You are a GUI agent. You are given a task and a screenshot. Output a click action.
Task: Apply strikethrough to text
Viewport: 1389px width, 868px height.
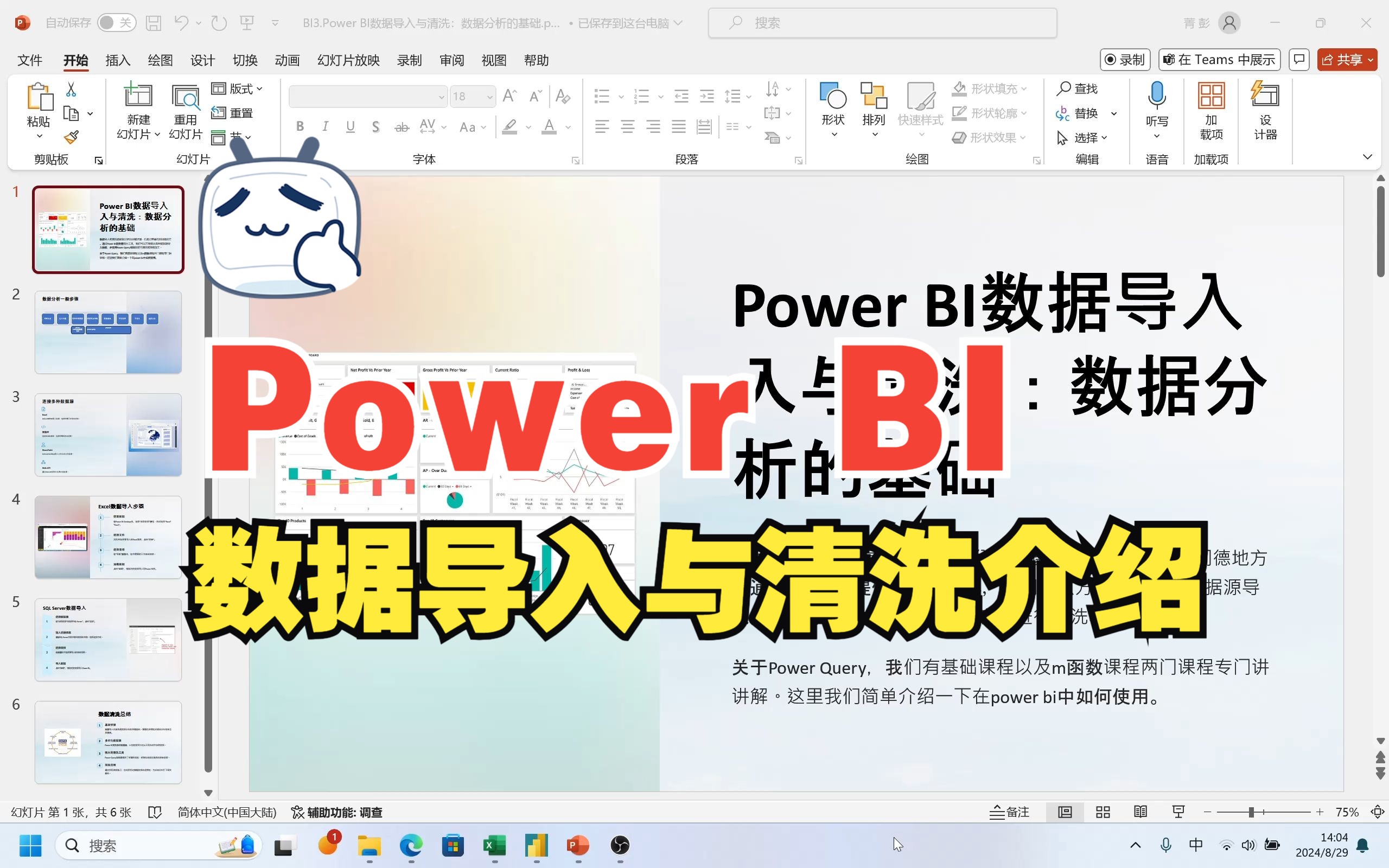point(400,126)
